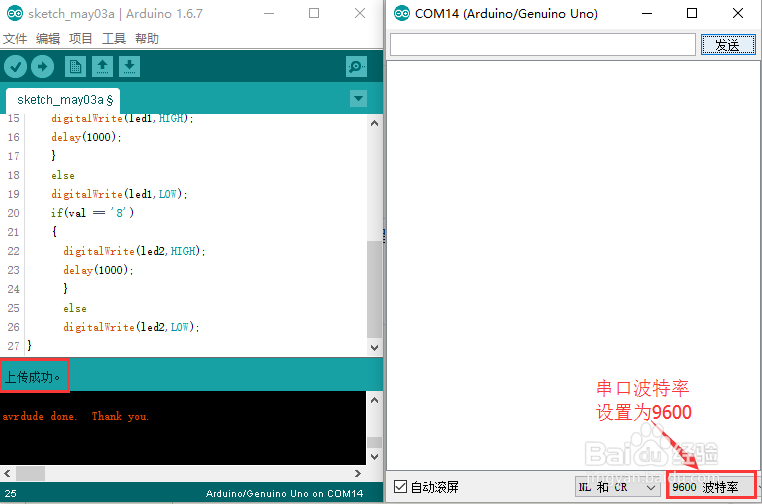This screenshot has height=504, width=762.
Task: Click the Save sketch (down arrow) icon
Action: (x=129, y=67)
